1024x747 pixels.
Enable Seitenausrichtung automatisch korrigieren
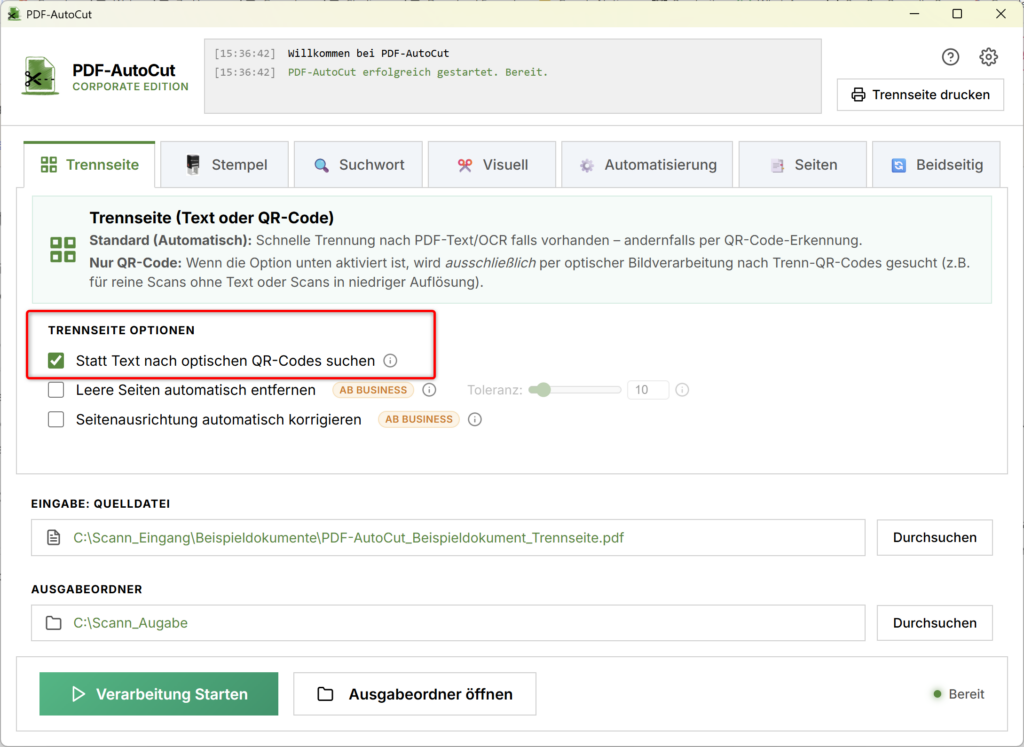56,419
